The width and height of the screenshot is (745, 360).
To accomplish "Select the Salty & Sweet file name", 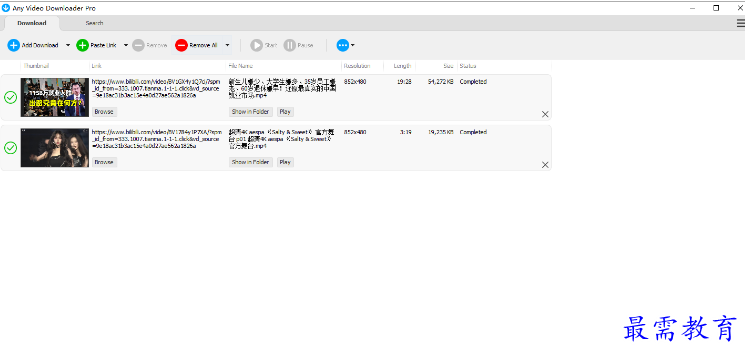I will click(282, 139).
